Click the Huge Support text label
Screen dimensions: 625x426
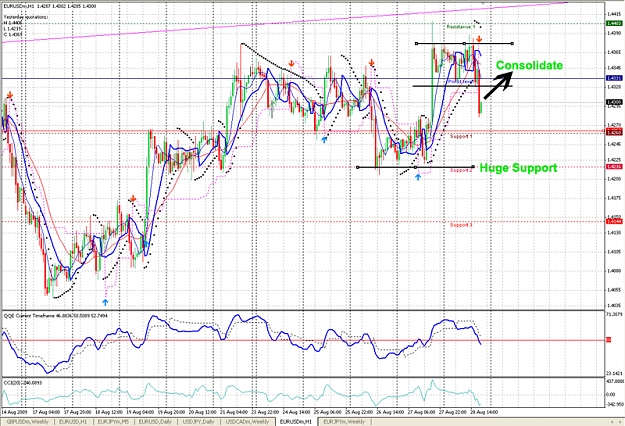pos(518,168)
